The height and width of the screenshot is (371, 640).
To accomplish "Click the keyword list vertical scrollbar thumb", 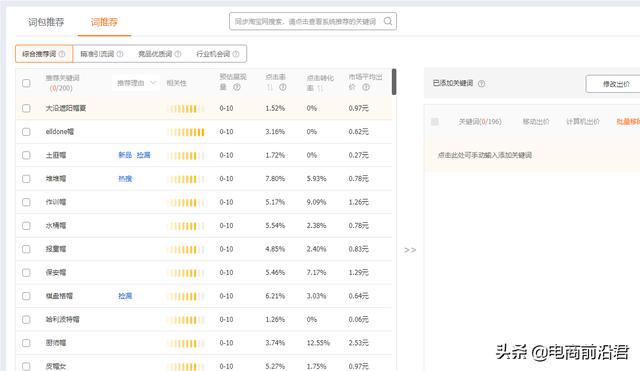I will click(x=394, y=82).
